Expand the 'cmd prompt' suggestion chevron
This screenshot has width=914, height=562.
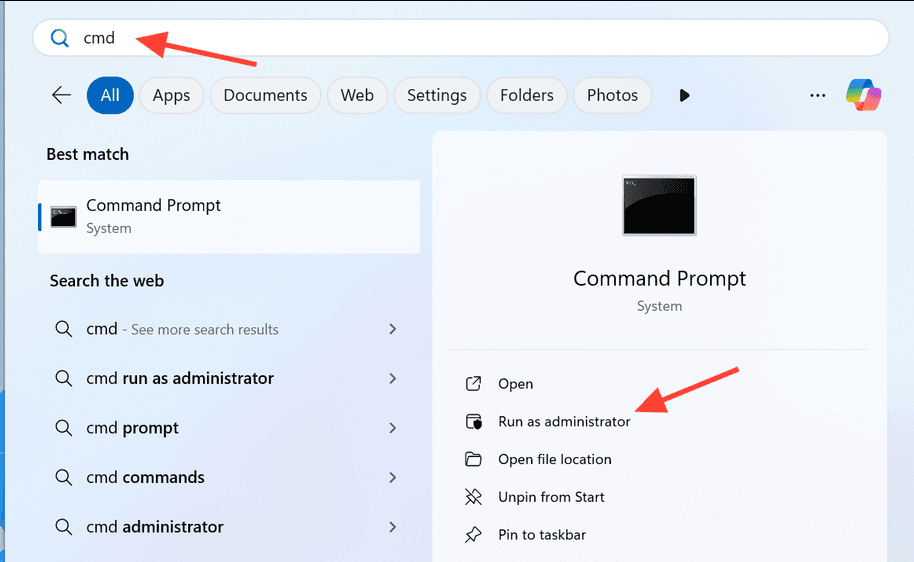pos(393,428)
